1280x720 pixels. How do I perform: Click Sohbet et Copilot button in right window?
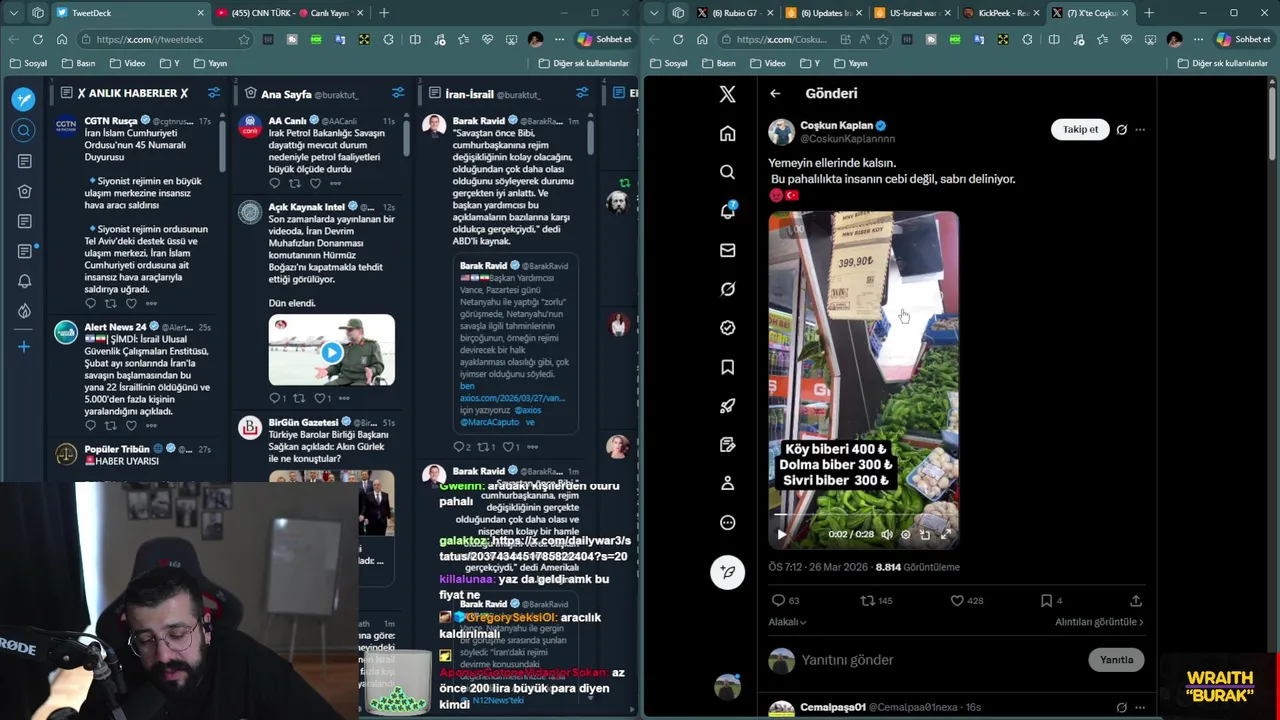(1243, 39)
